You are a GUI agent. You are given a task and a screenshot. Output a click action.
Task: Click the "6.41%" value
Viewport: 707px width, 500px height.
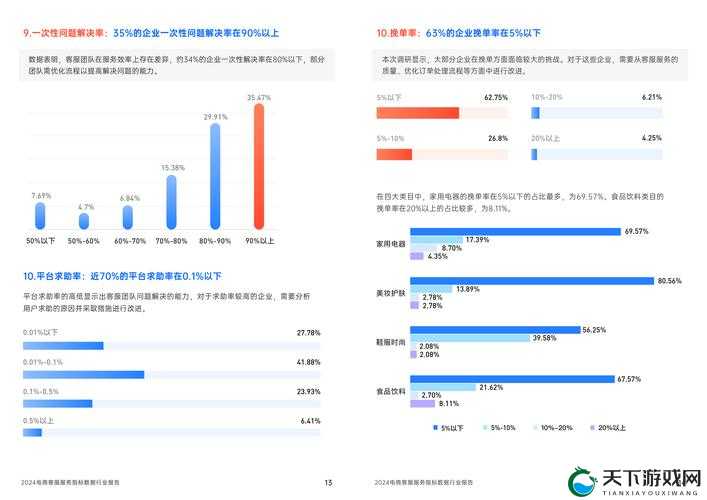pyautogui.click(x=310, y=421)
